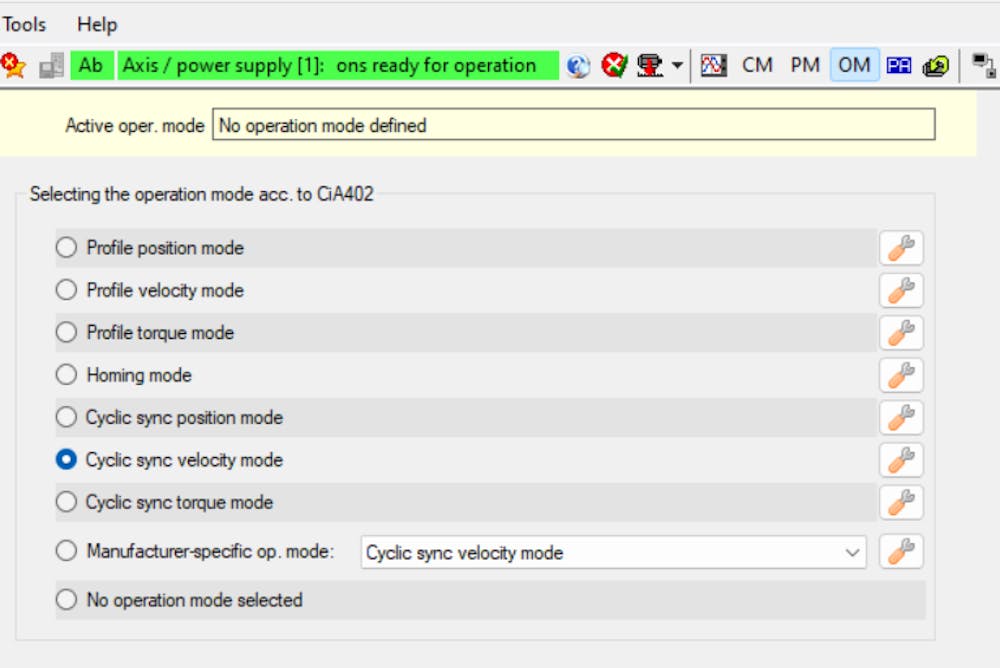Select the CM commissioning view
Viewport: 1000px width, 668px height.
click(757, 65)
